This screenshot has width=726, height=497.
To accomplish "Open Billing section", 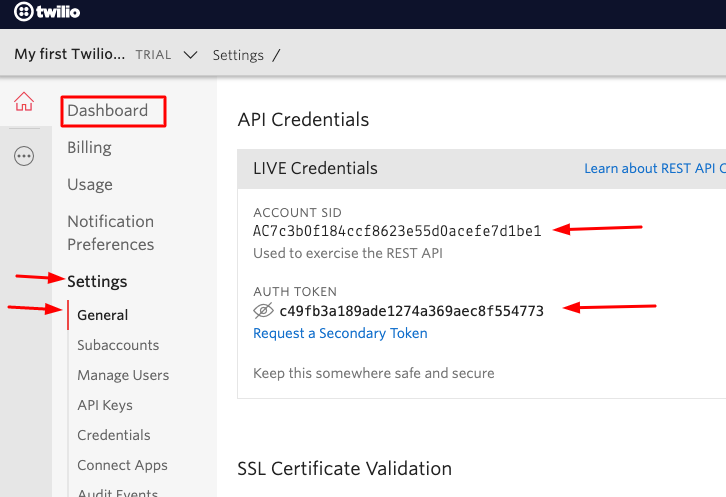I will pyautogui.click(x=89, y=147).
